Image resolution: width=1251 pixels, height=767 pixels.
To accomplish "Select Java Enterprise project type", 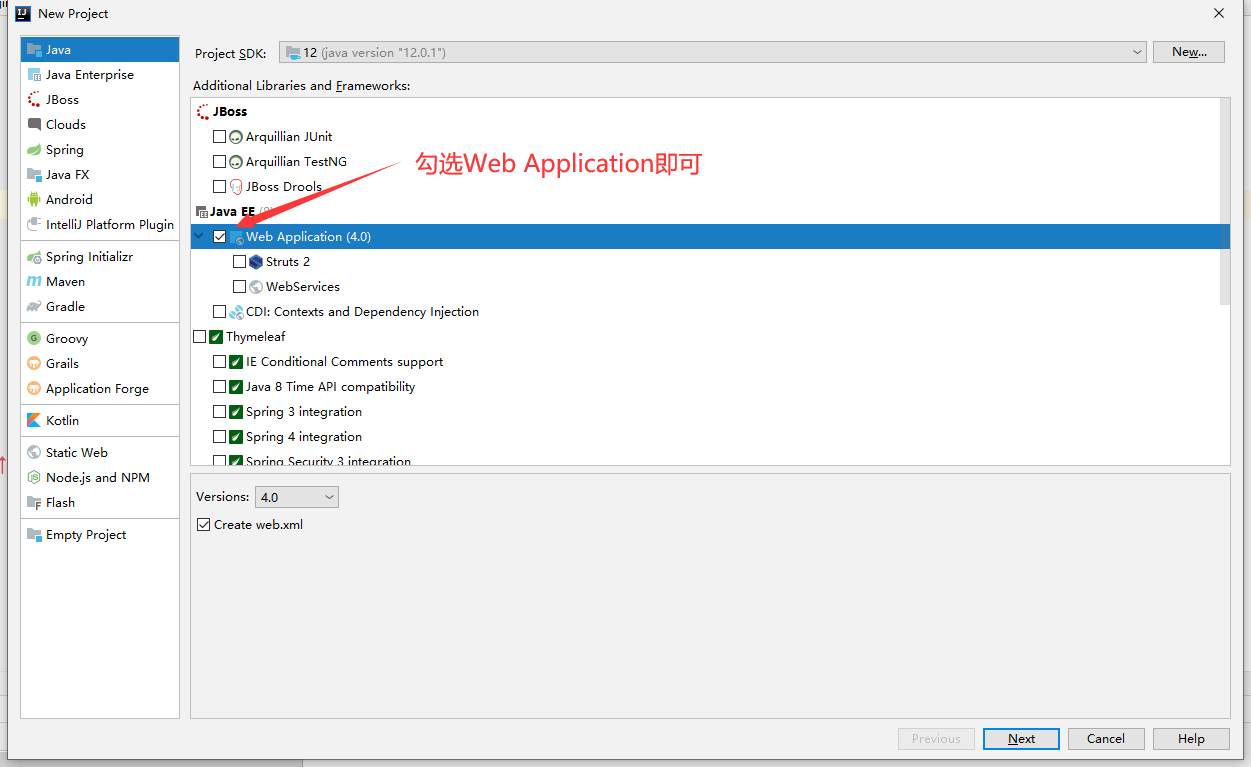I will tap(100, 74).
